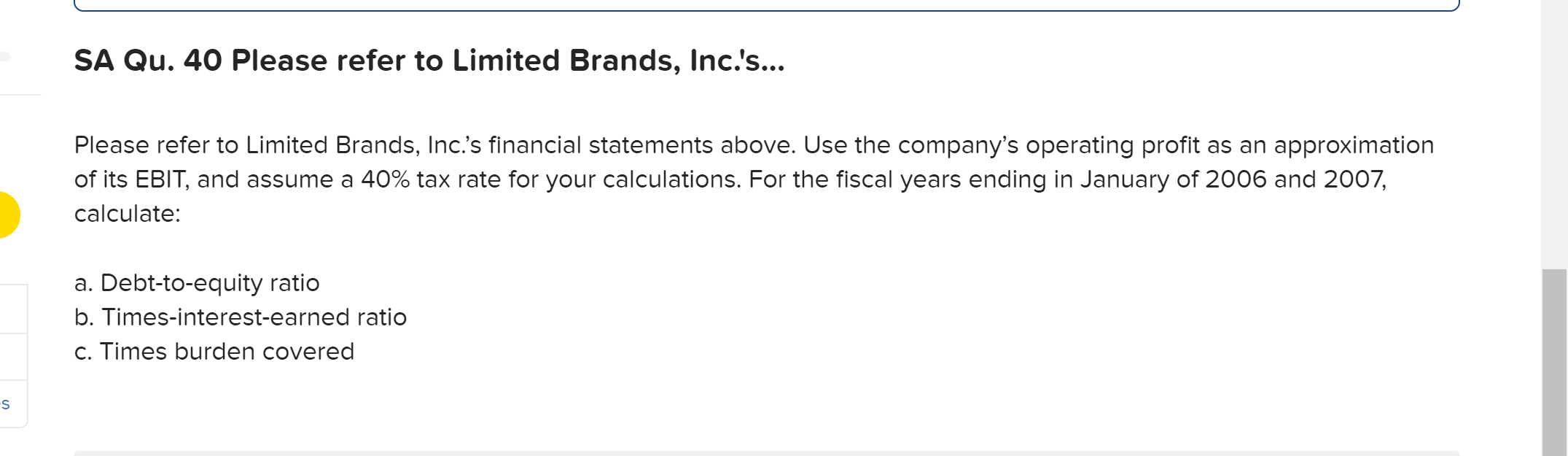This screenshot has width=1568, height=456.
Task: Open question 'SA Qu. 40 Please refer to Limited Brands'
Action: pos(429,61)
